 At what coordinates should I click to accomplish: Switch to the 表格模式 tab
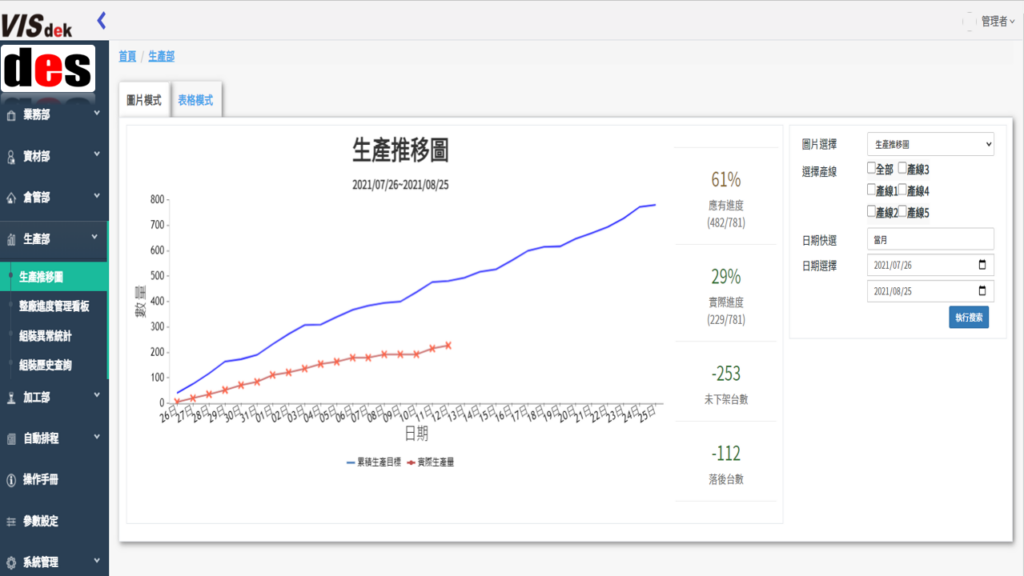(x=196, y=100)
